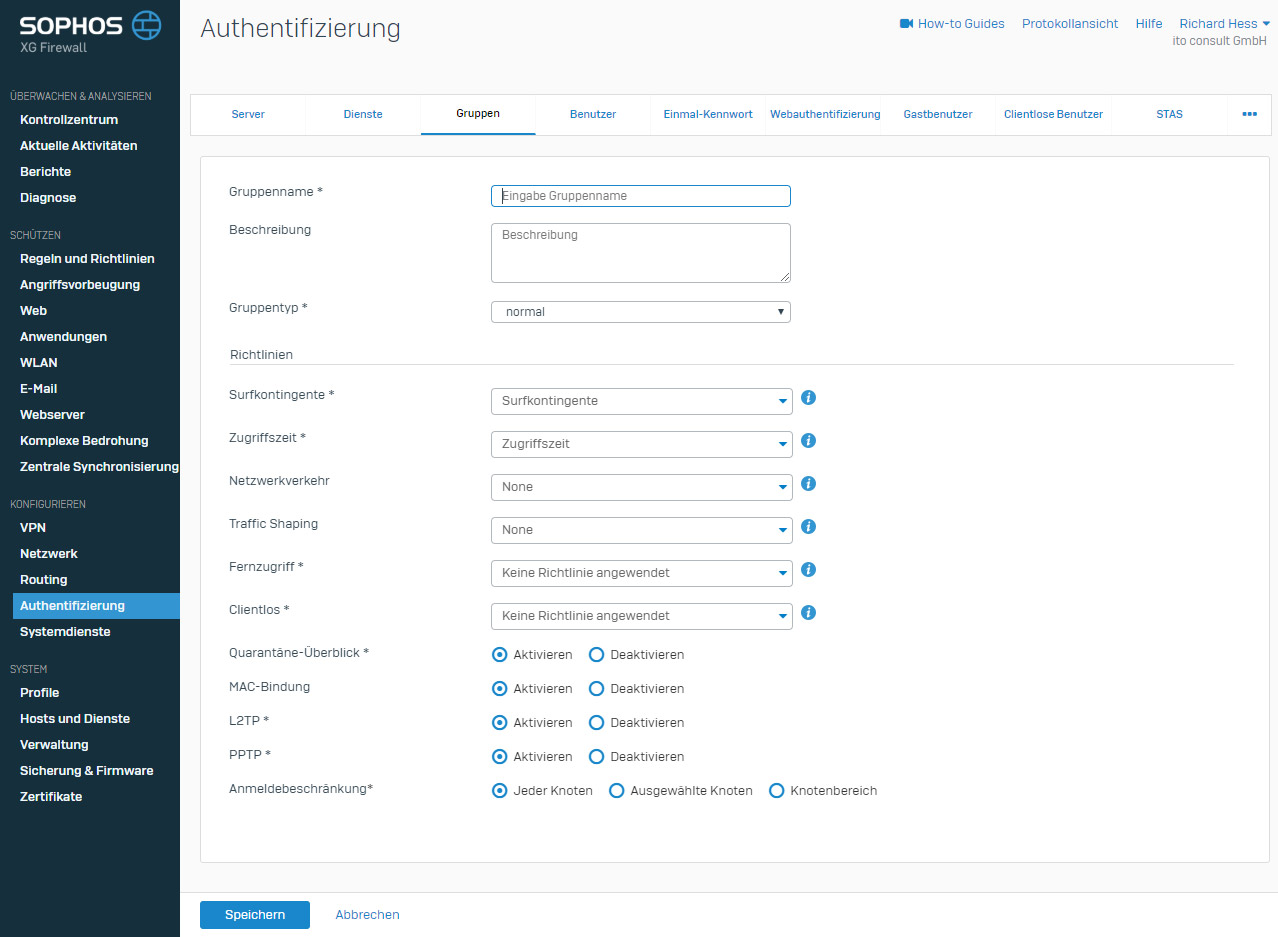Viewport: 1278px width, 937px height.
Task: Click the info icon beside Surfkontingente
Action: click(x=809, y=398)
